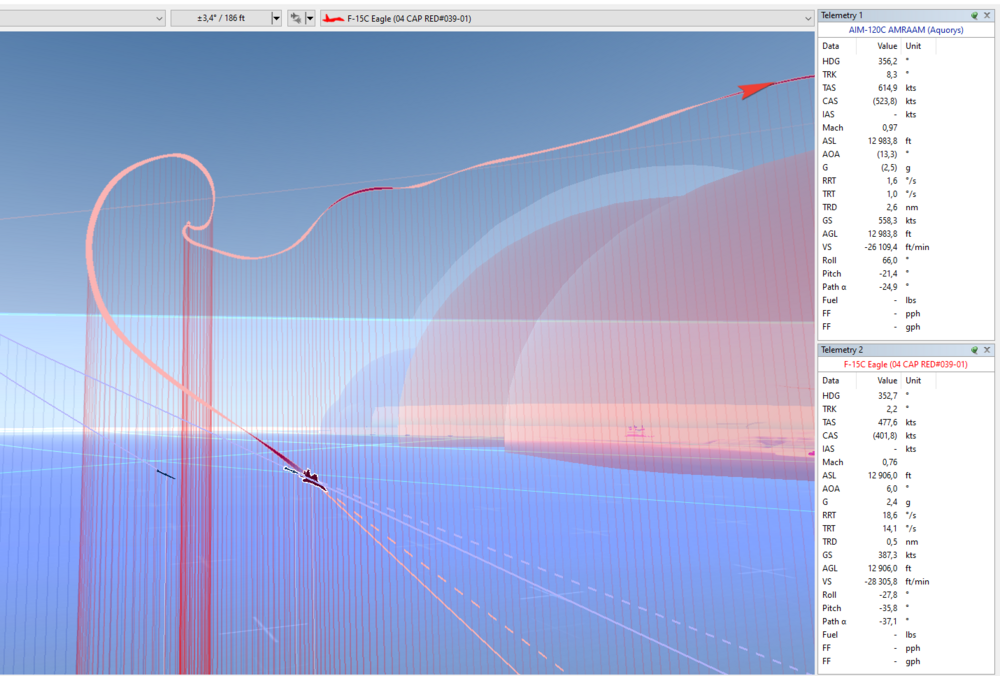Click AIM-120C AMRAAM (Aquorys) title in Telemetry 1

(x=906, y=30)
